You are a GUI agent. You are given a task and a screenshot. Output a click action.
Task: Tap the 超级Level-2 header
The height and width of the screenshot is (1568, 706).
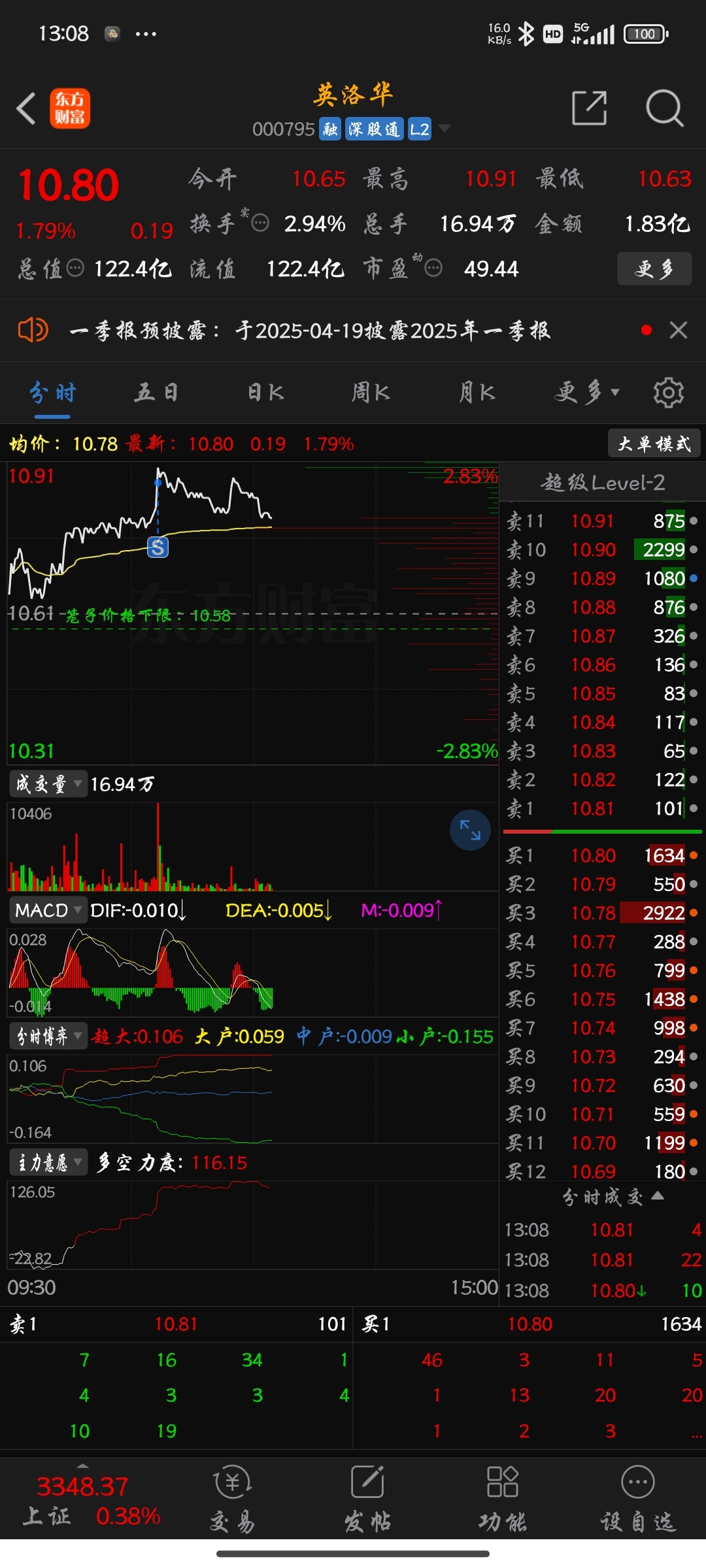(603, 482)
